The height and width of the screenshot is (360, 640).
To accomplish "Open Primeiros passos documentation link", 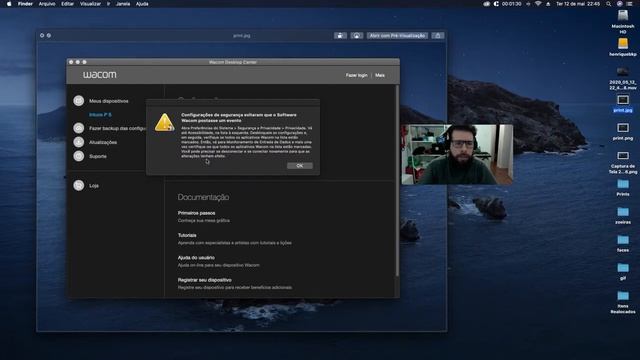I will pos(196,213).
